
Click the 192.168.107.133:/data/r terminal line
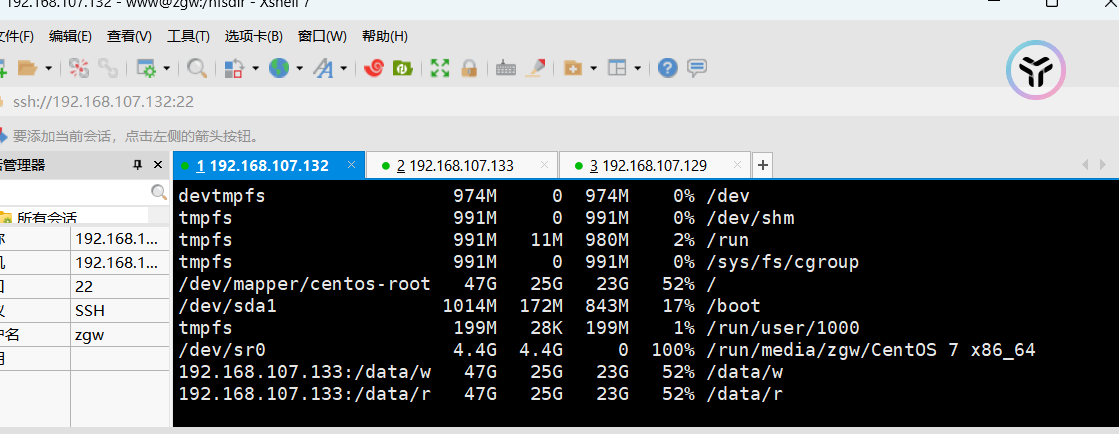[x=483, y=394]
